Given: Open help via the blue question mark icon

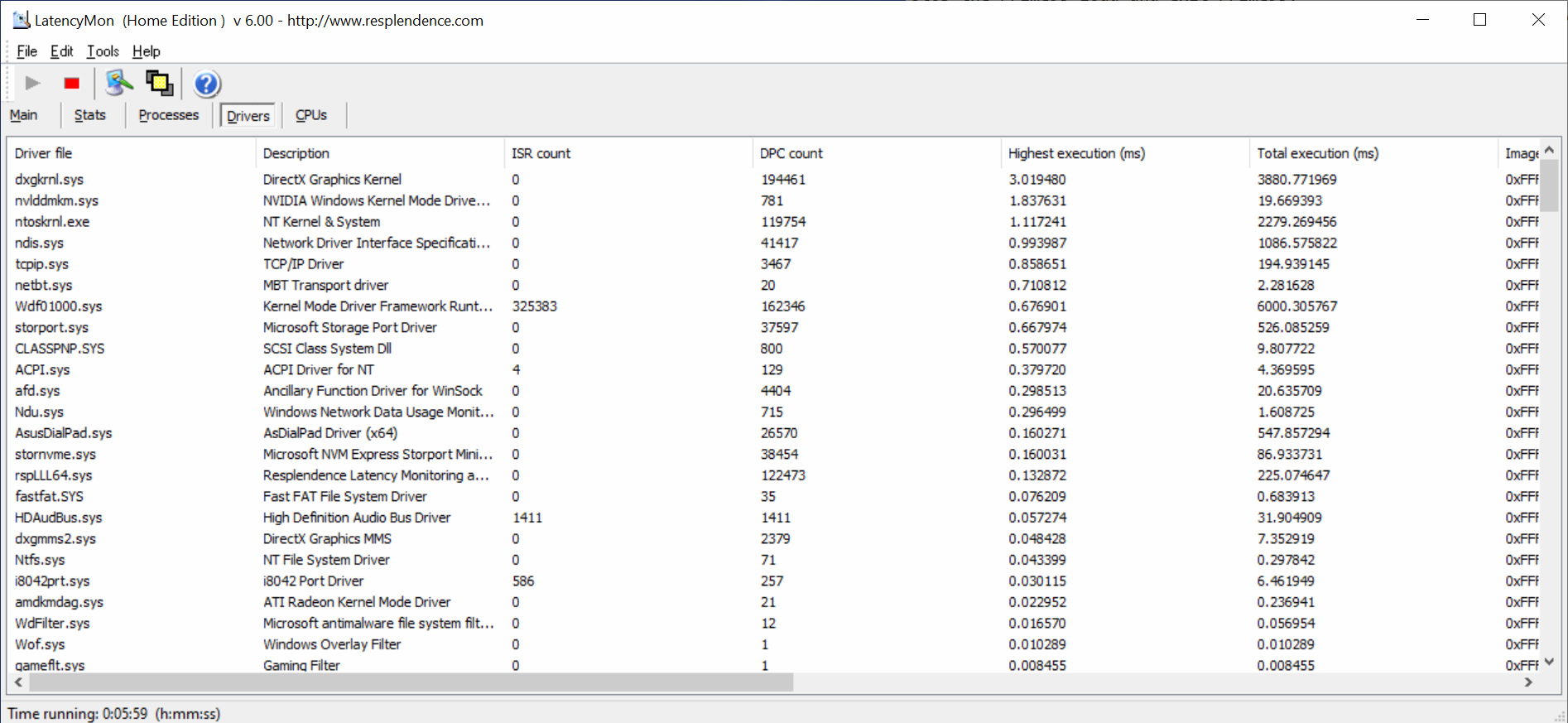Looking at the screenshot, I should pos(206,84).
